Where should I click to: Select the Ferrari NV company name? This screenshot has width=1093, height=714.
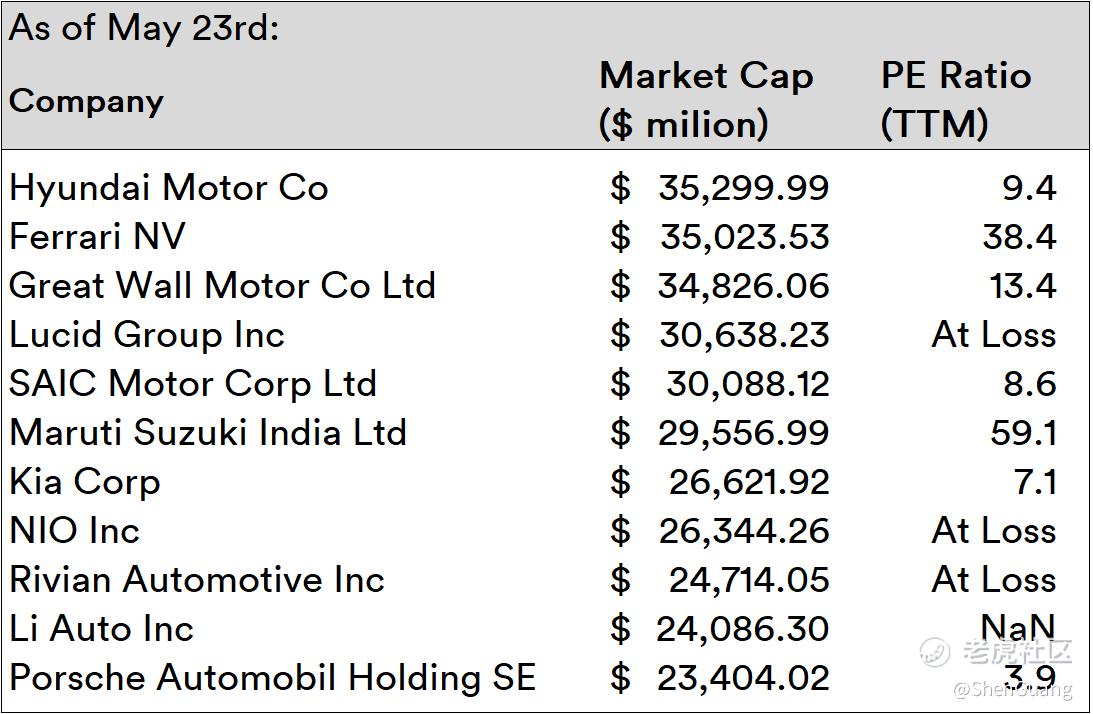tap(97, 237)
